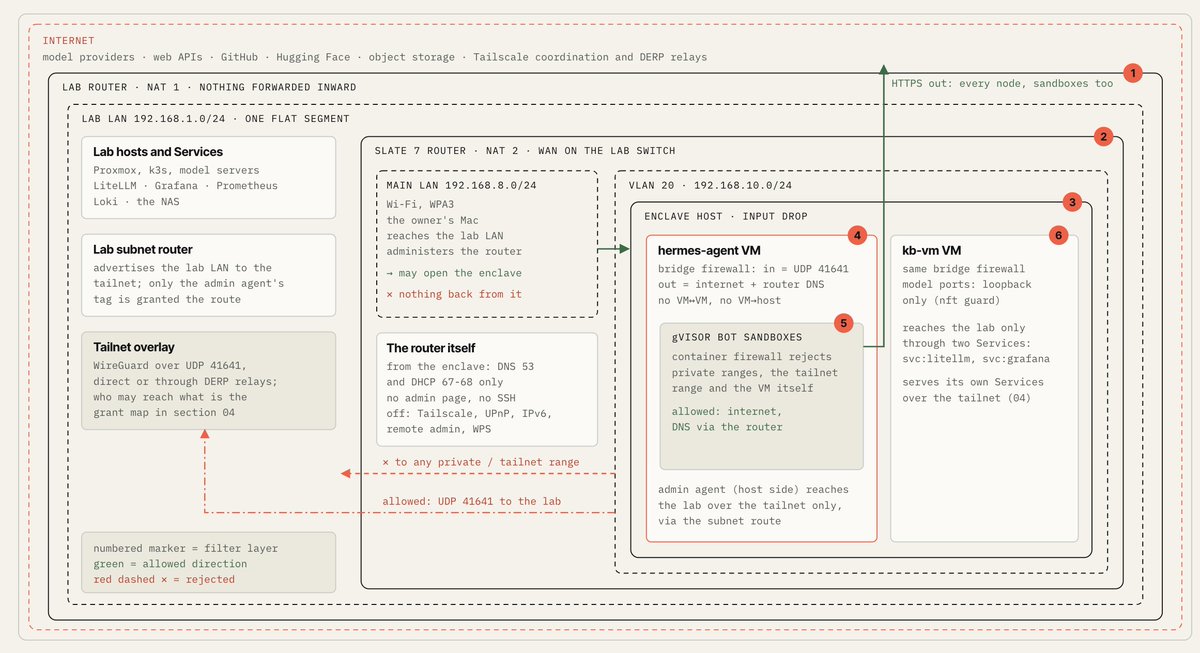Click 'bridge firewall: in = UDP 41641'

point(754,270)
